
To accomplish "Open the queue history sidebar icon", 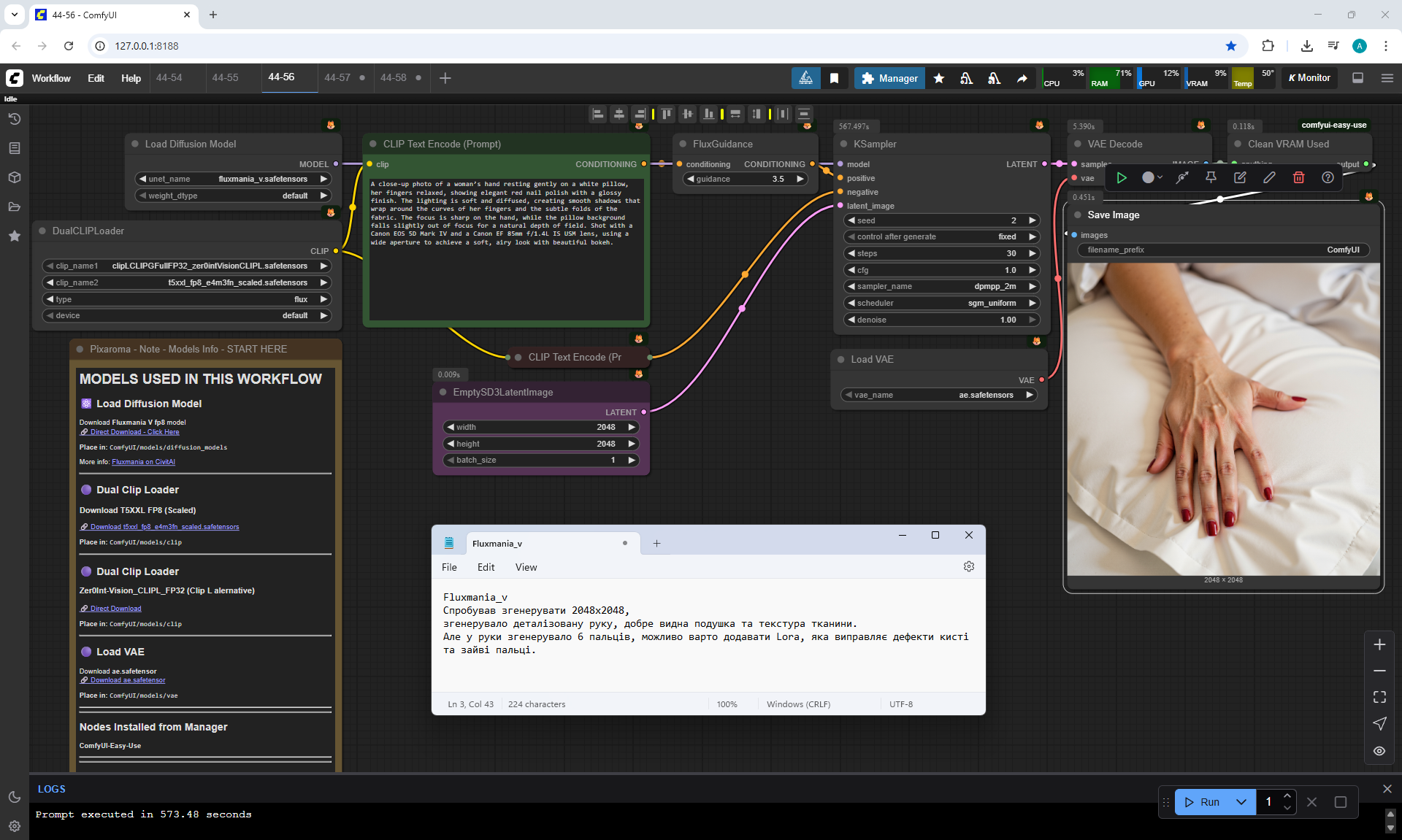I will point(14,119).
